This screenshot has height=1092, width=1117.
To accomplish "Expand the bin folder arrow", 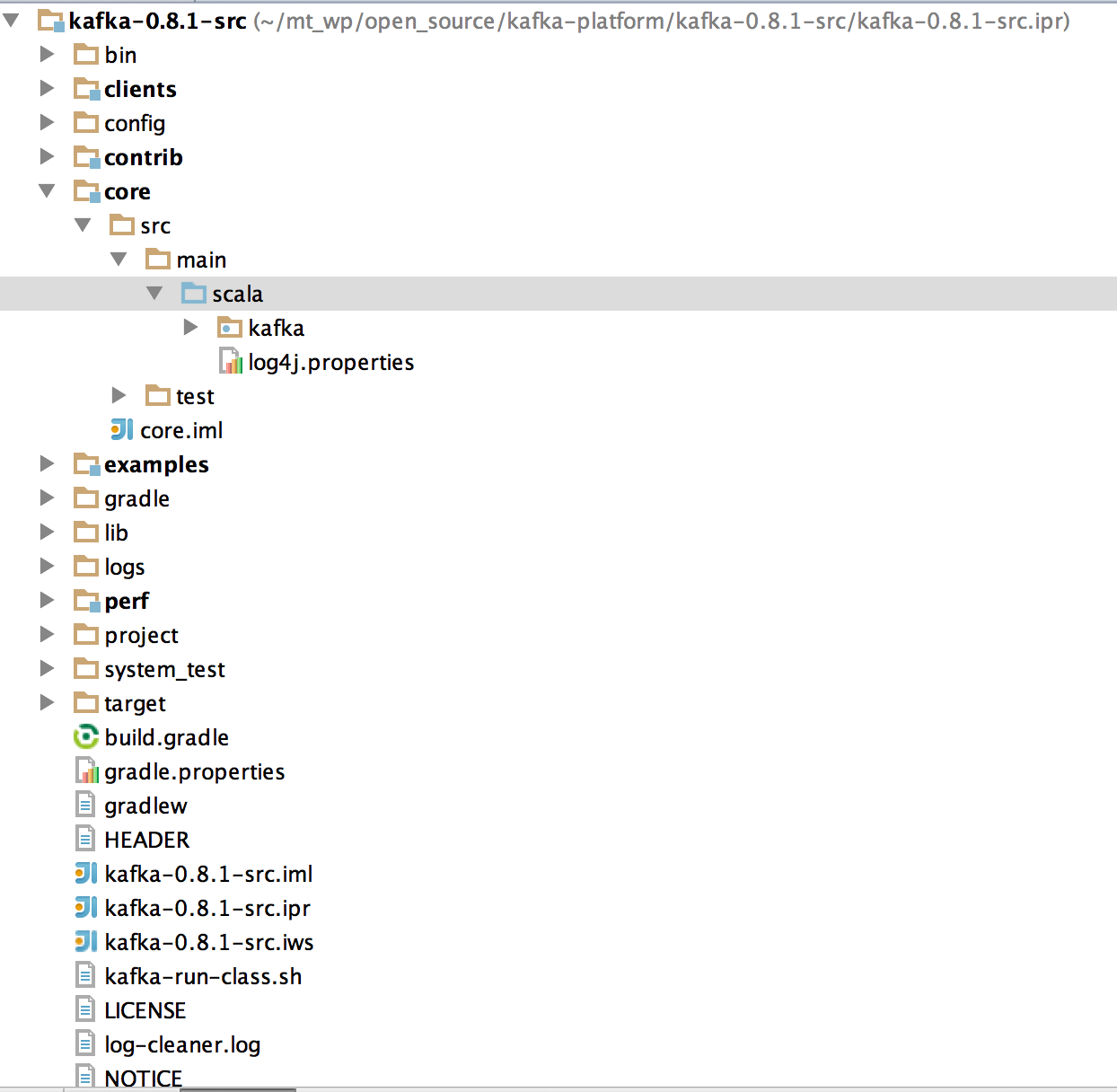I will coord(48,54).
